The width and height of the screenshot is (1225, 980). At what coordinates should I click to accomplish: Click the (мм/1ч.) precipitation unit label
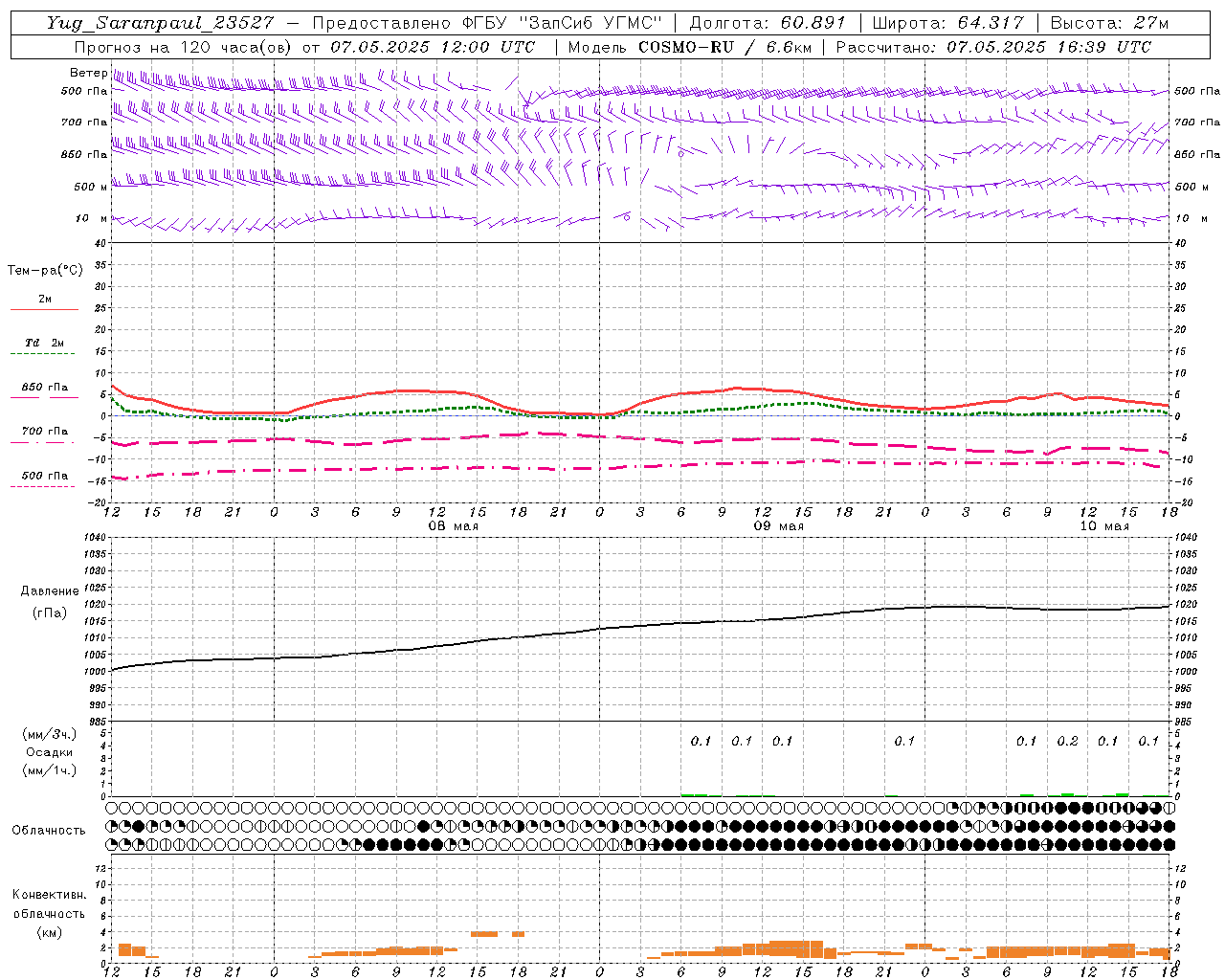tap(50, 770)
